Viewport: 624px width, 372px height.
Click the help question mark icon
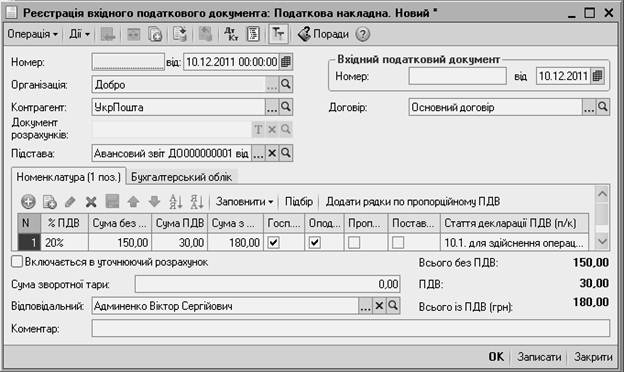coord(363,34)
